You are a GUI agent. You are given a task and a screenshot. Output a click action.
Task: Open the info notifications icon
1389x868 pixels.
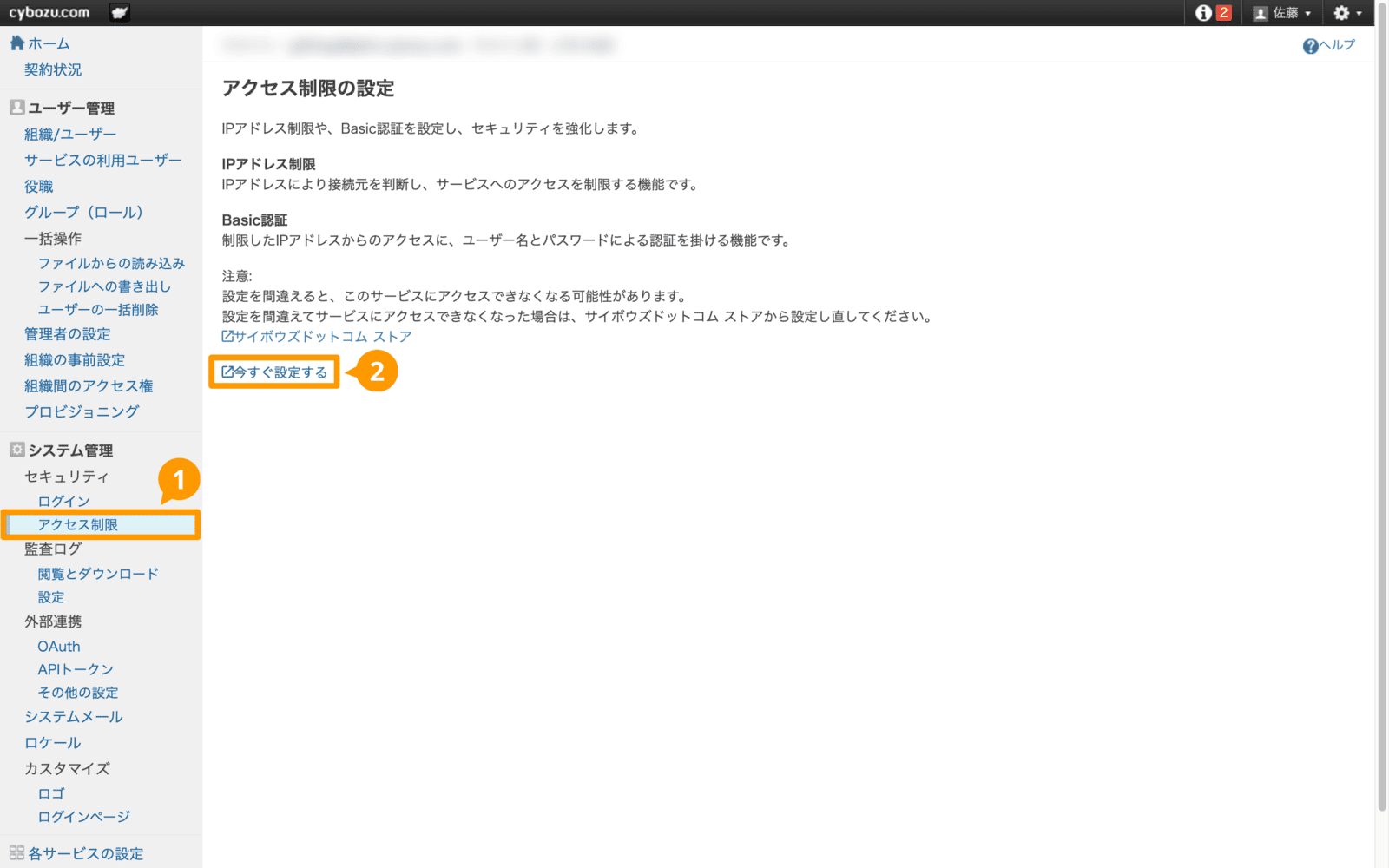[1203, 13]
